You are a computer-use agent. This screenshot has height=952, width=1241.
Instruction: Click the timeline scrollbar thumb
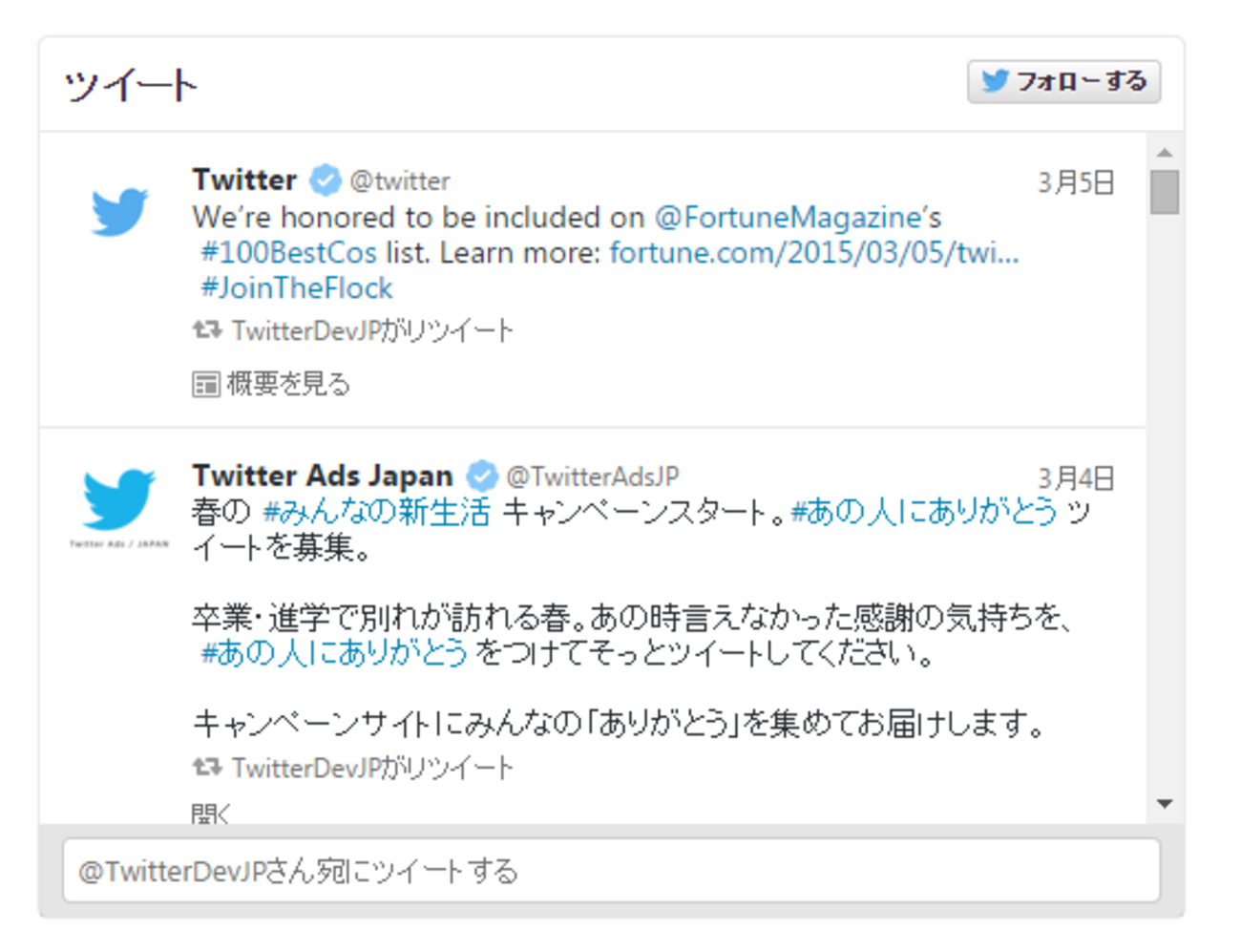pyautogui.click(x=1165, y=192)
